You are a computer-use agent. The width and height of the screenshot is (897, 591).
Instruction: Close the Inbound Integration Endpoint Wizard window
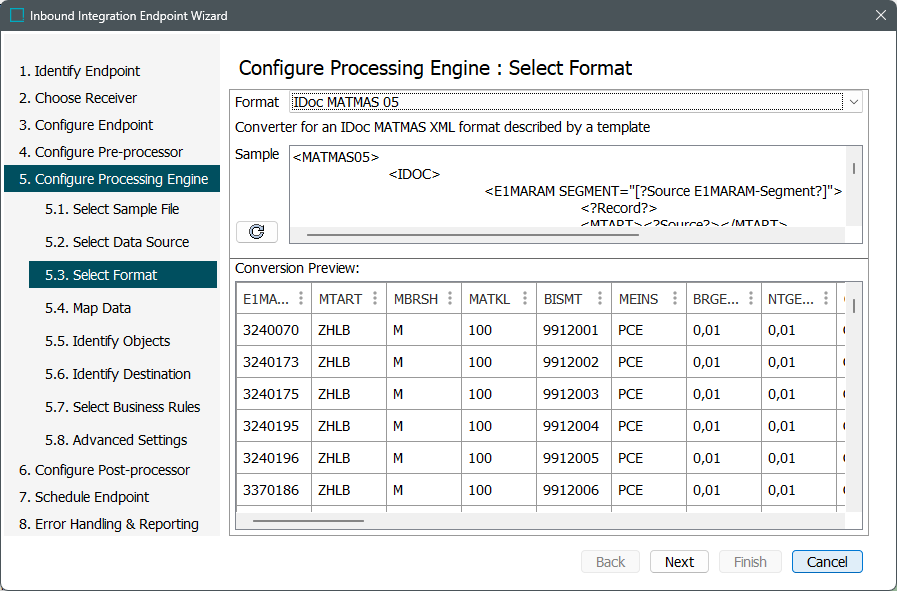tap(880, 15)
